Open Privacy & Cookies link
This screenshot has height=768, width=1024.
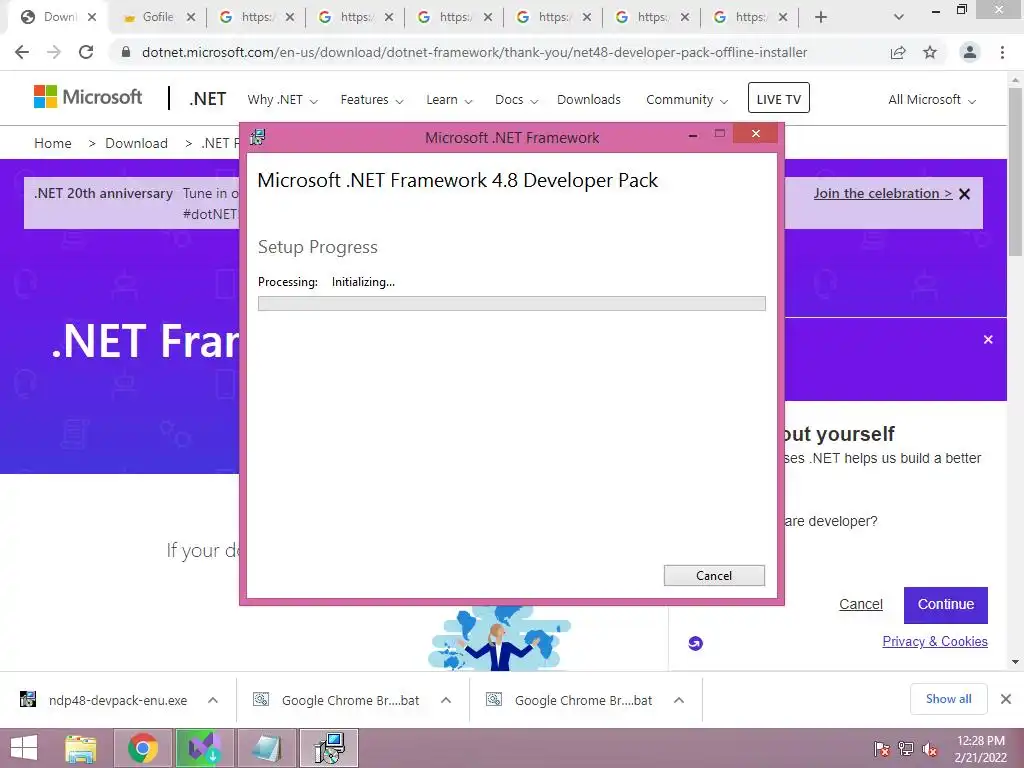935,641
